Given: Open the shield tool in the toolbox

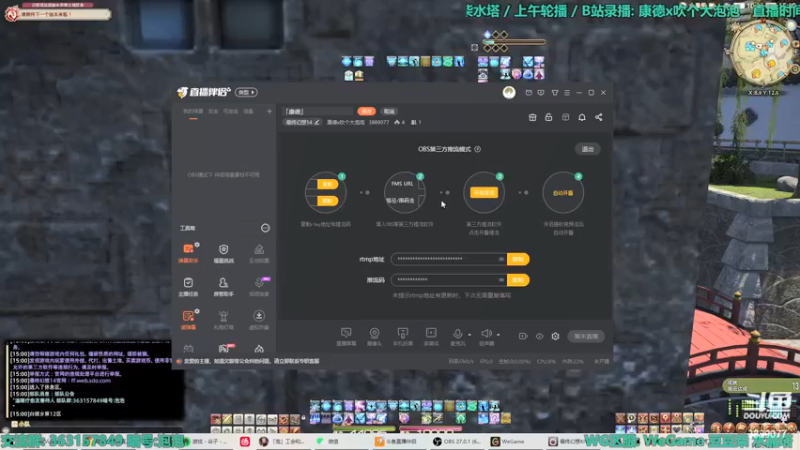Looking at the screenshot, I should (223, 253).
